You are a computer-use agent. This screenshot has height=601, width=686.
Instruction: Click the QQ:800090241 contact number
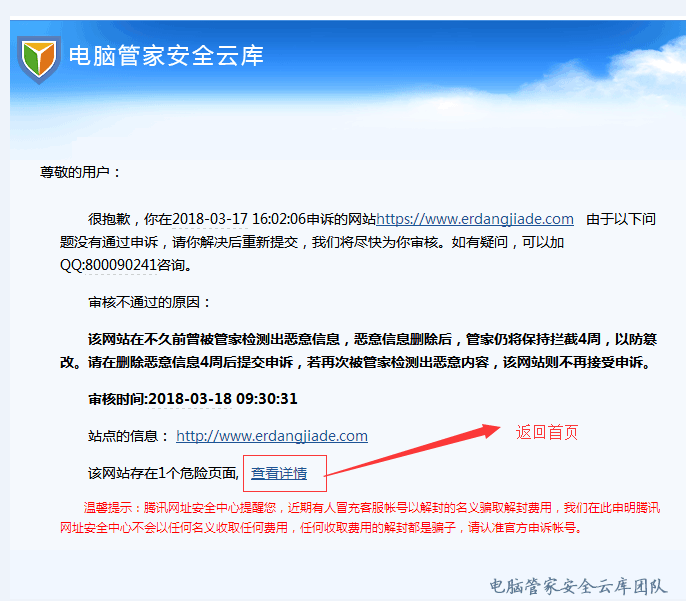(x=108, y=265)
